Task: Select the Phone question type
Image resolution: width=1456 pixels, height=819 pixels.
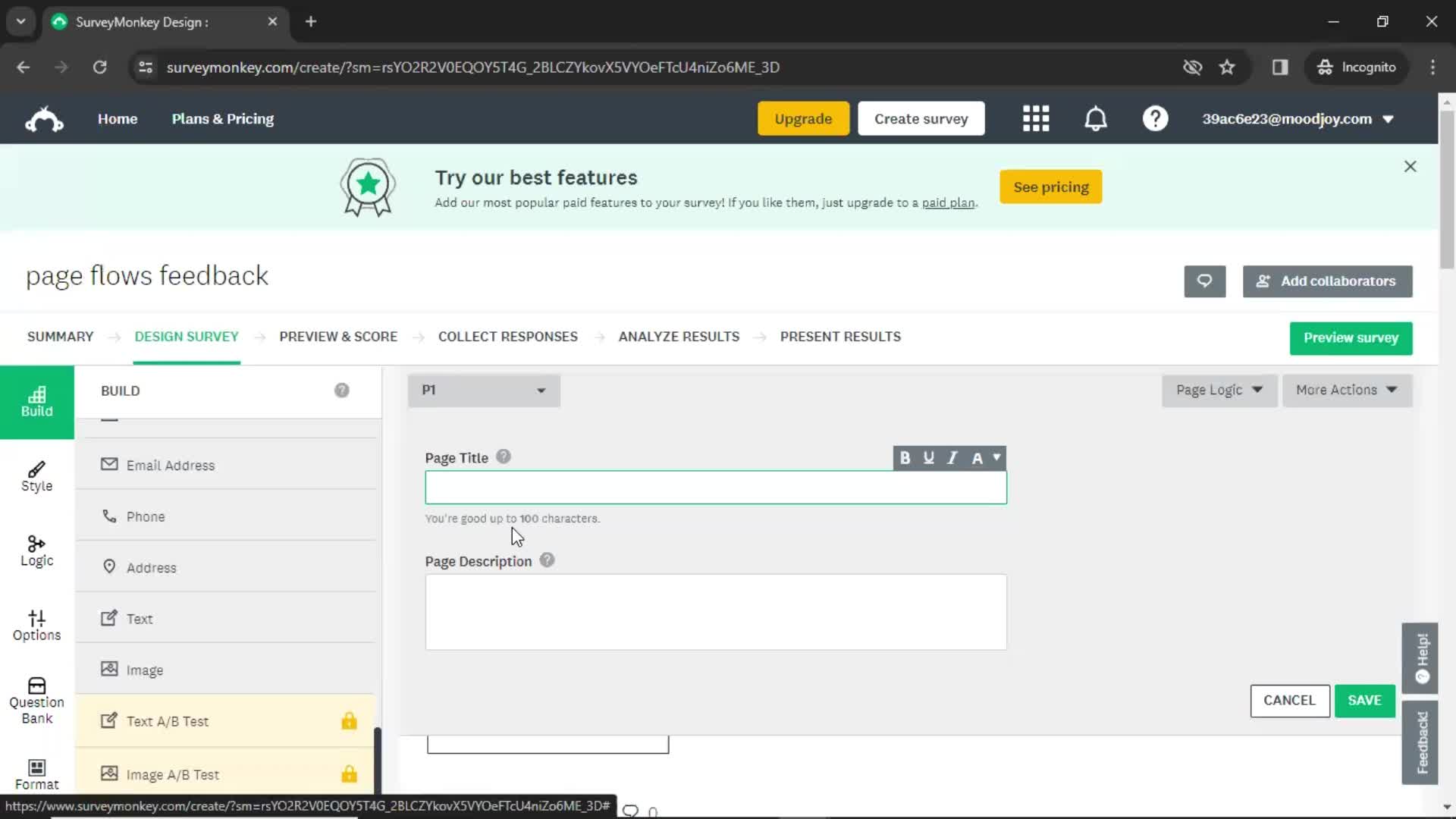Action: click(226, 516)
